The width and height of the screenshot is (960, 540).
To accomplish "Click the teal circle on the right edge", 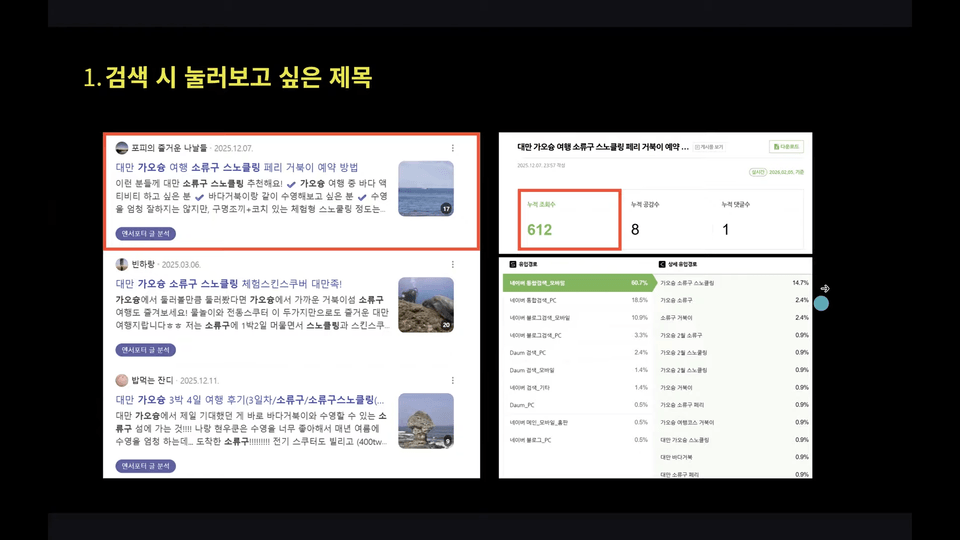I will click(x=821, y=303).
